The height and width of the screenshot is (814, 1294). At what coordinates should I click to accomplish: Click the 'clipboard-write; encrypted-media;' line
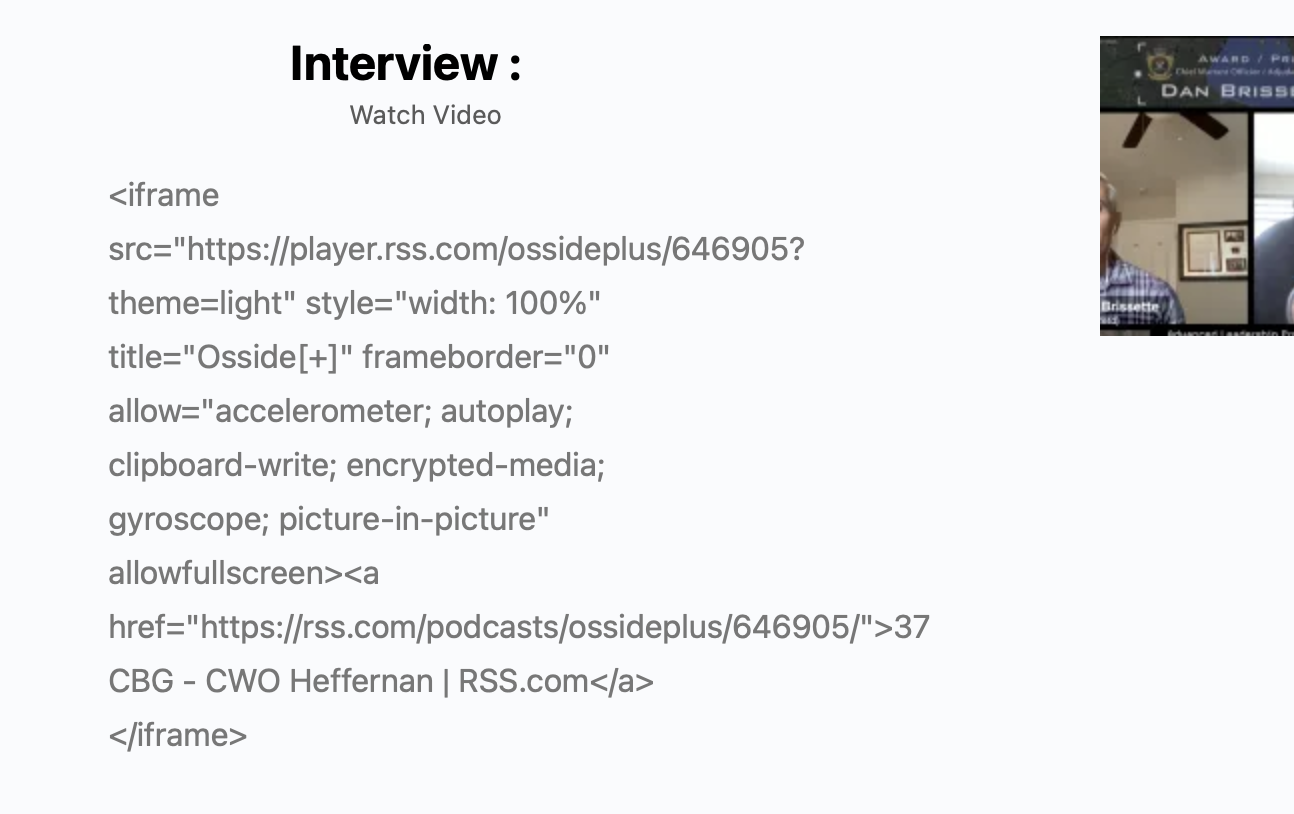coord(357,465)
